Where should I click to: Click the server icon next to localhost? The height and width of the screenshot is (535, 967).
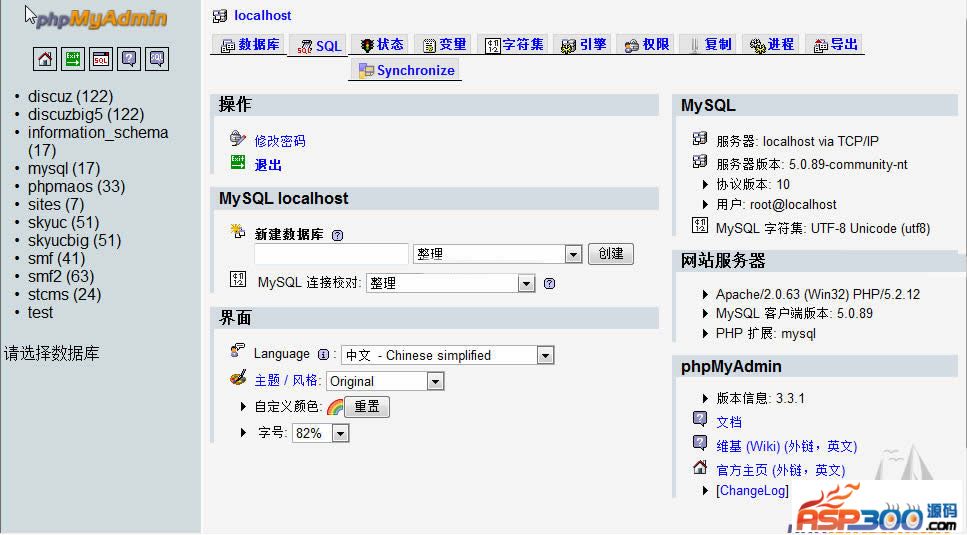pos(220,16)
